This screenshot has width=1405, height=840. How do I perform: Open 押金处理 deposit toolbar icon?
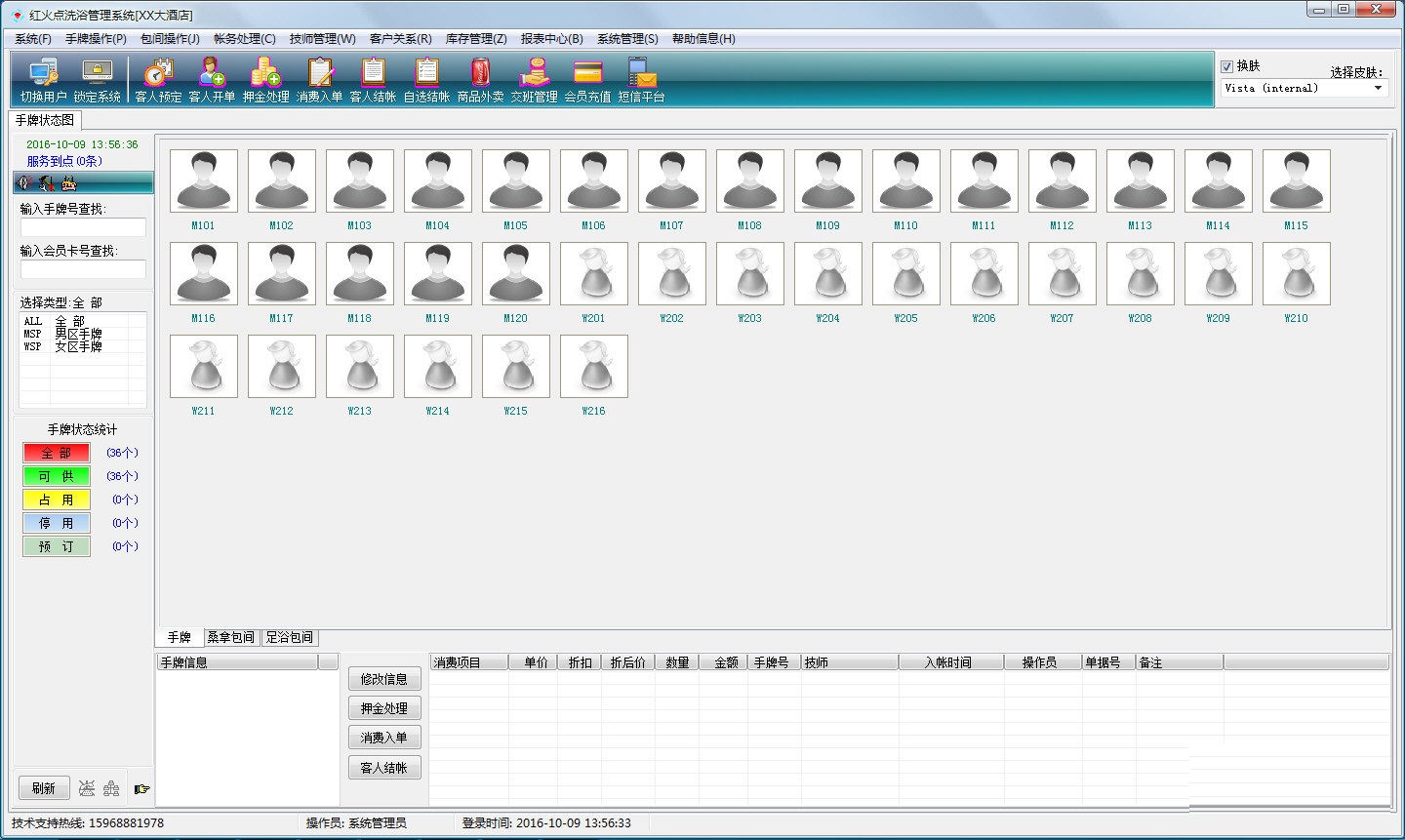click(265, 79)
